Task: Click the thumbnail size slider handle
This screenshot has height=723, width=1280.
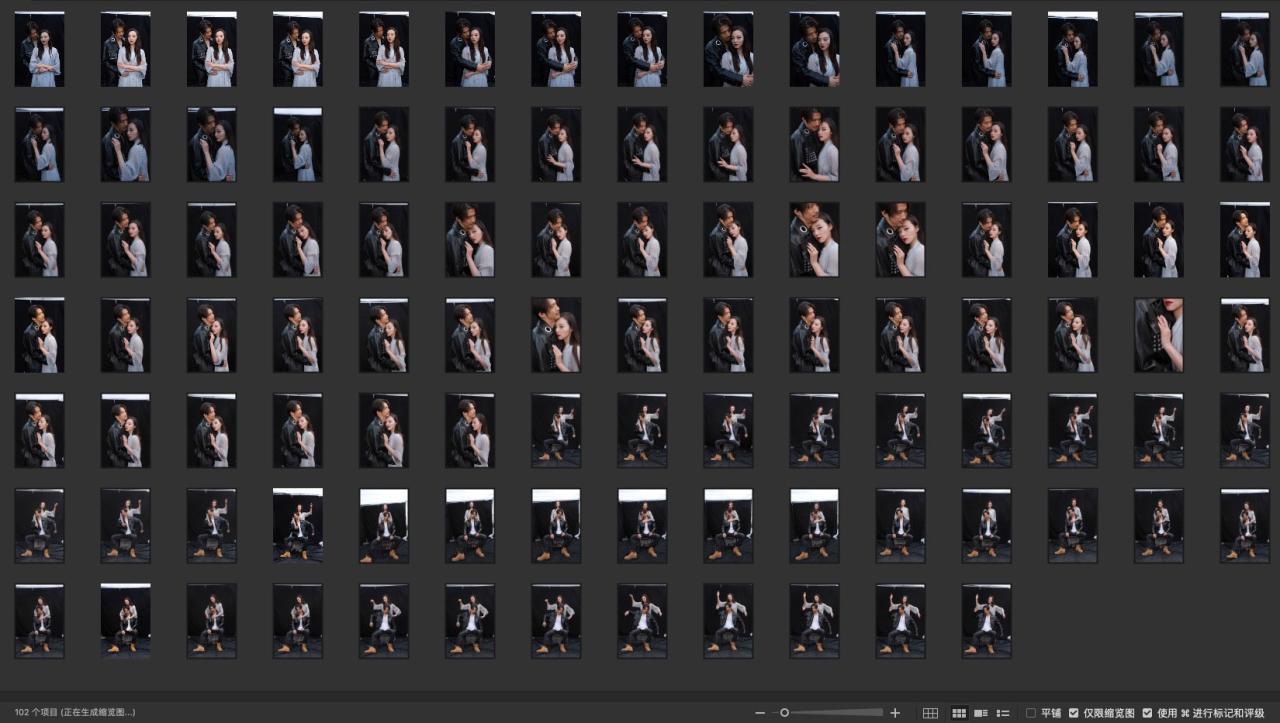Action: coord(785,713)
